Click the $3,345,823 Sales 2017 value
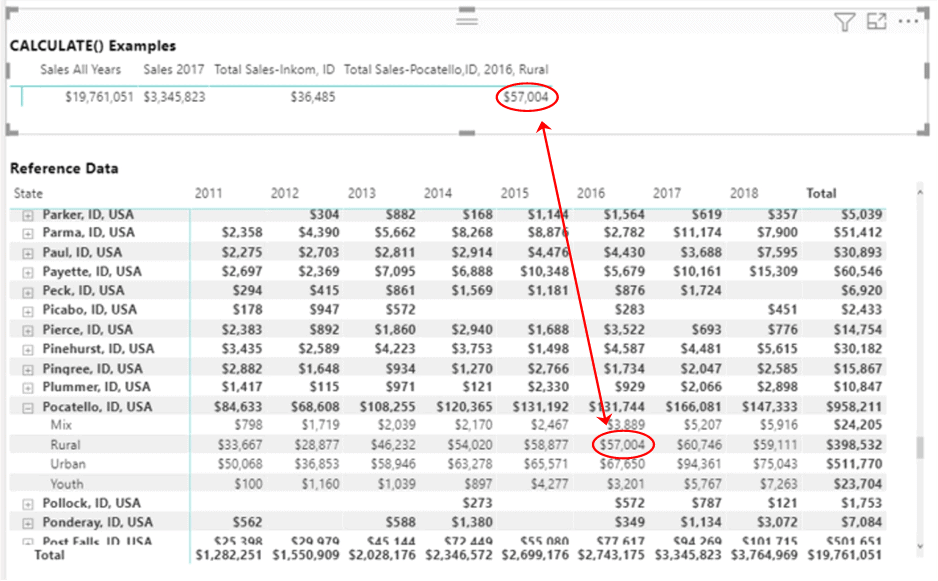The height and width of the screenshot is (581, 938). click(x=174, y=97)
